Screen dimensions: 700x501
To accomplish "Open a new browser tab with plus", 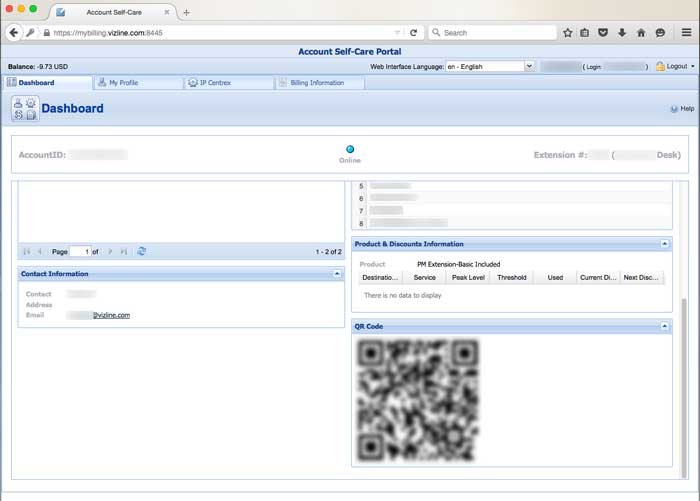I will pyautogui.click(x=187, y=13).
